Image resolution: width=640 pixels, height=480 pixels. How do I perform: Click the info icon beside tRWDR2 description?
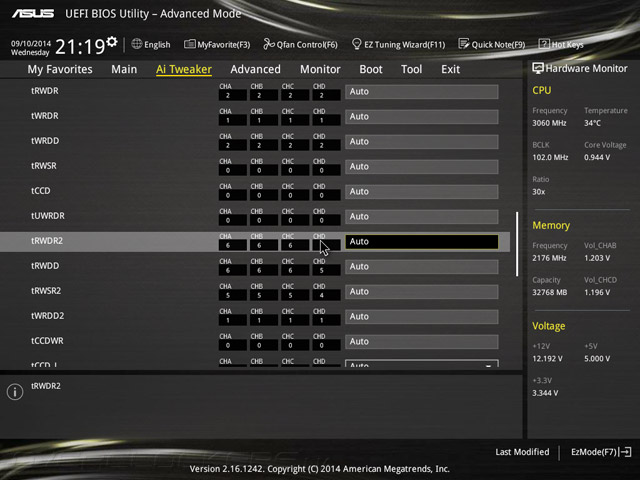click(x=15, y=392)
